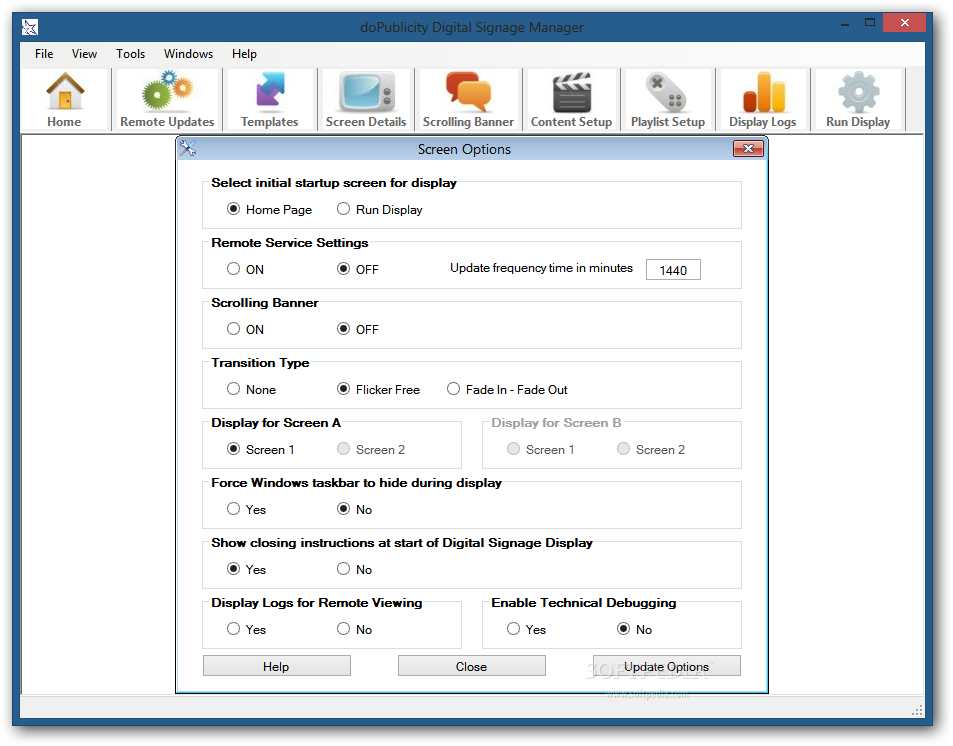Set Remote Service Settings to OFF
The width and height of the screenshot is (953, 746).
click(358, 269)
